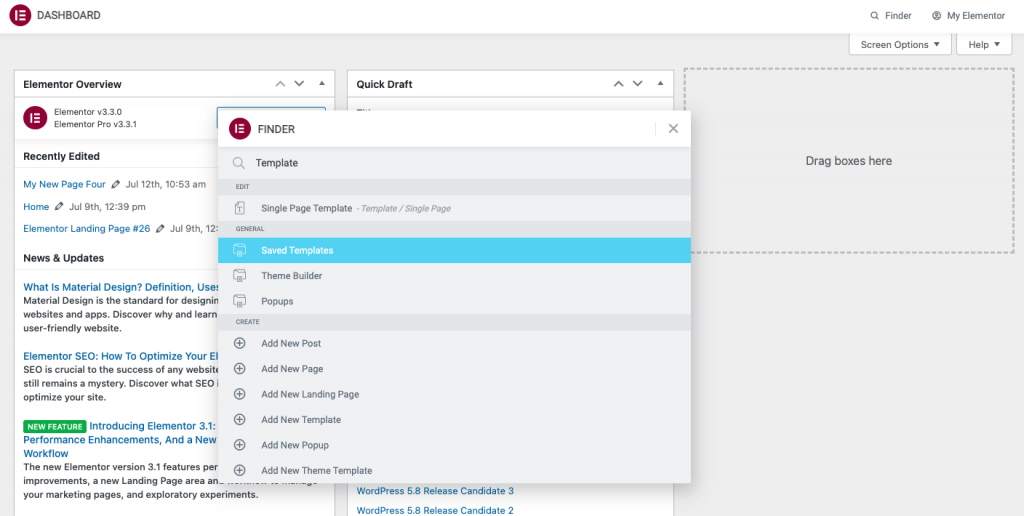Image resolution: width=1024 pixels, height=516 pixels.
Task: Close the Finder dialog
Action: coord(673,129)
